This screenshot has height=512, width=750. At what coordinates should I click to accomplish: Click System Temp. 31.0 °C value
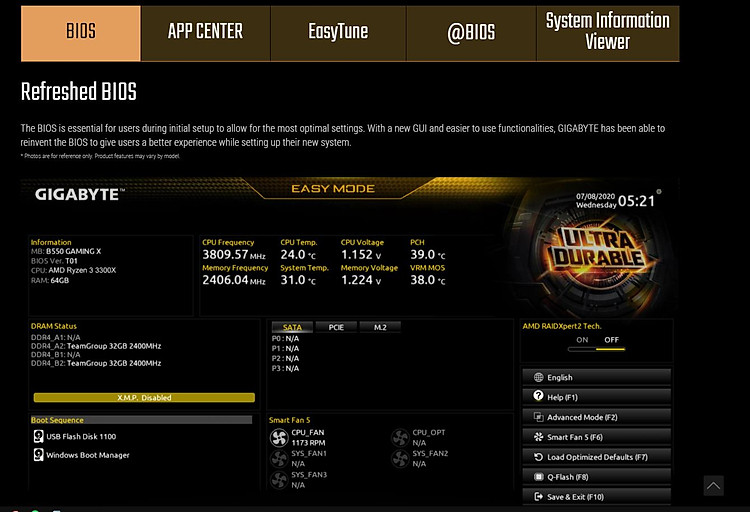tap(298, 280)
